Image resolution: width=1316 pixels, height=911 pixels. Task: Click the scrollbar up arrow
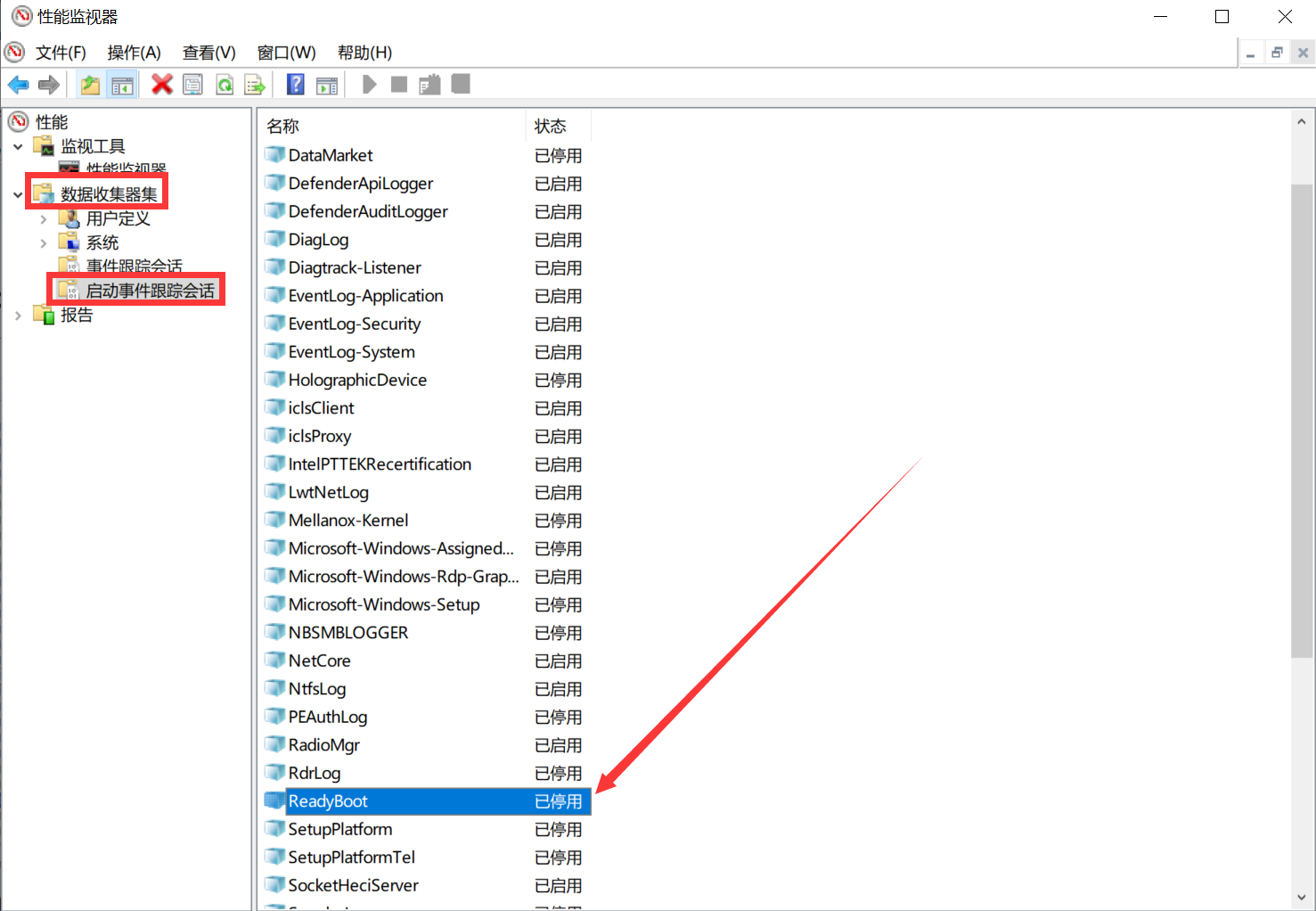pyautogui.click(x=1302, y=122)
